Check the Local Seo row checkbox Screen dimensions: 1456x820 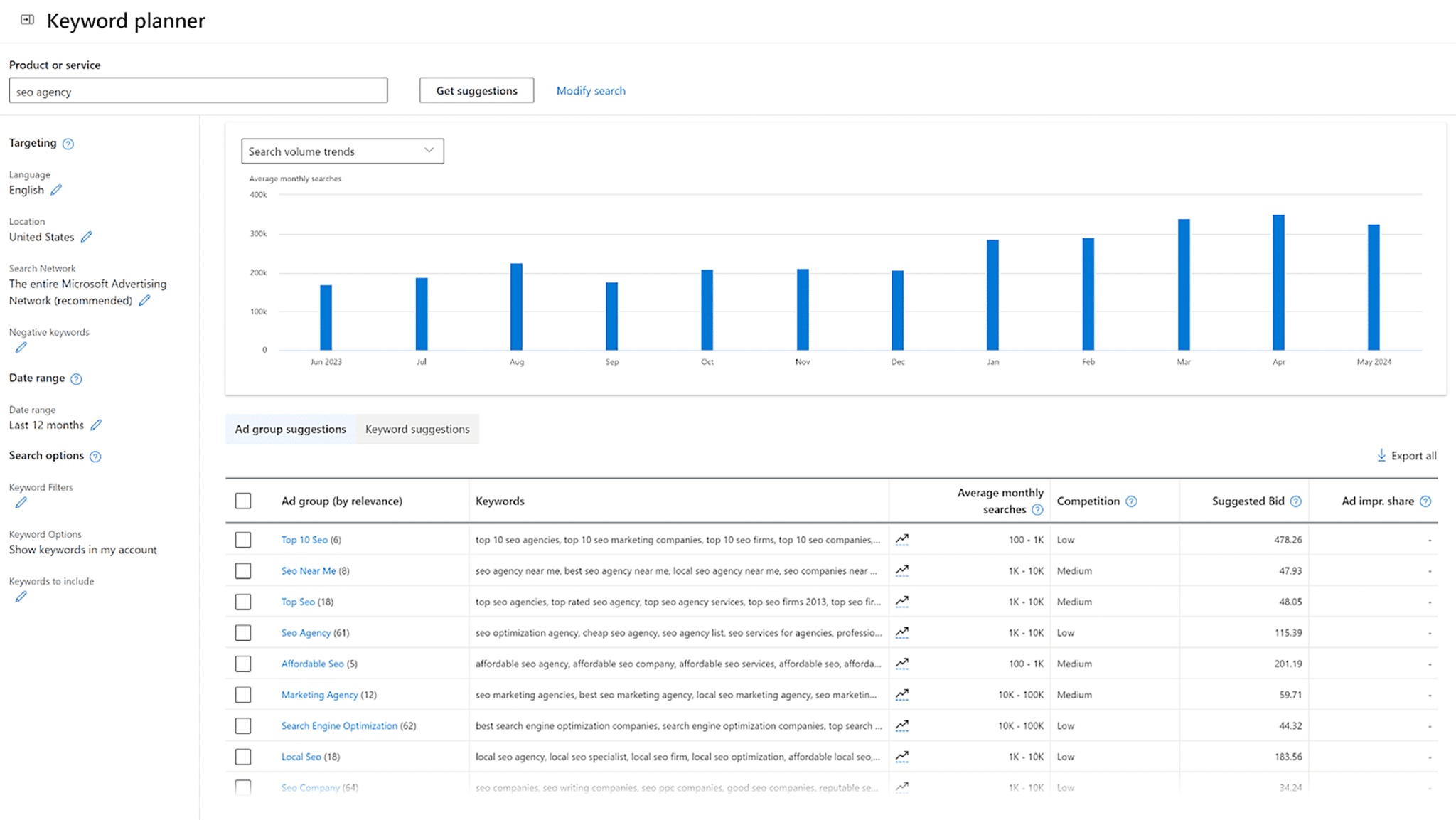point(243,757)
